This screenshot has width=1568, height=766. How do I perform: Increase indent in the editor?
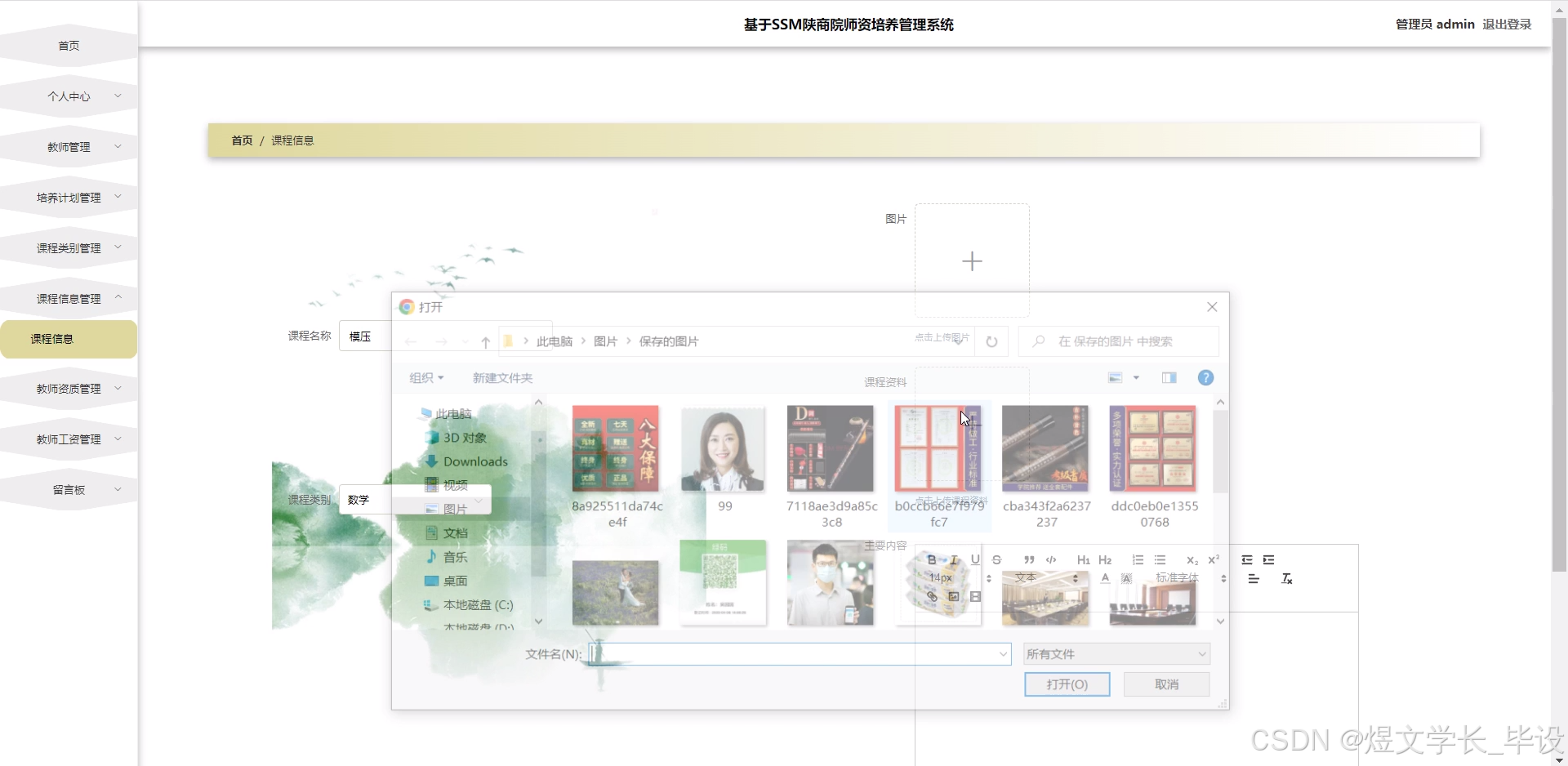coord(1268,560)
